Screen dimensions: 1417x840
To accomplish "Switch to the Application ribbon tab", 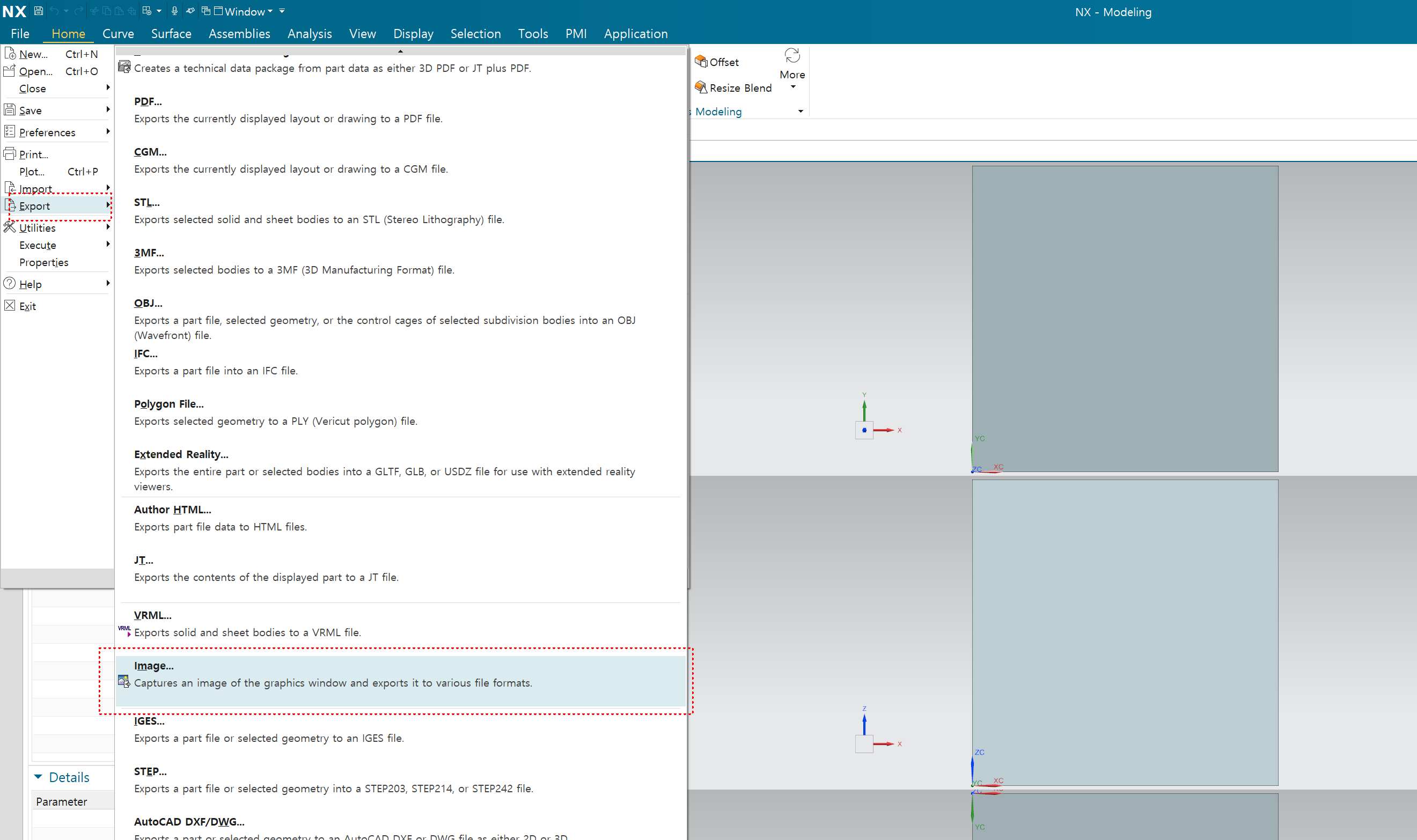I will (636, 34).
